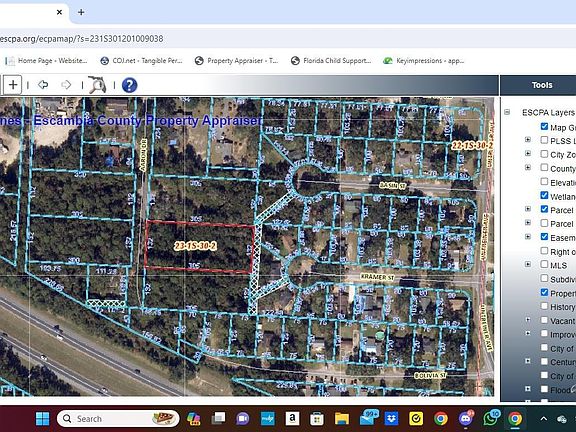Uncheck the Wetlands layer checkbox
576x432 pixels.
[x=544, y=195]
